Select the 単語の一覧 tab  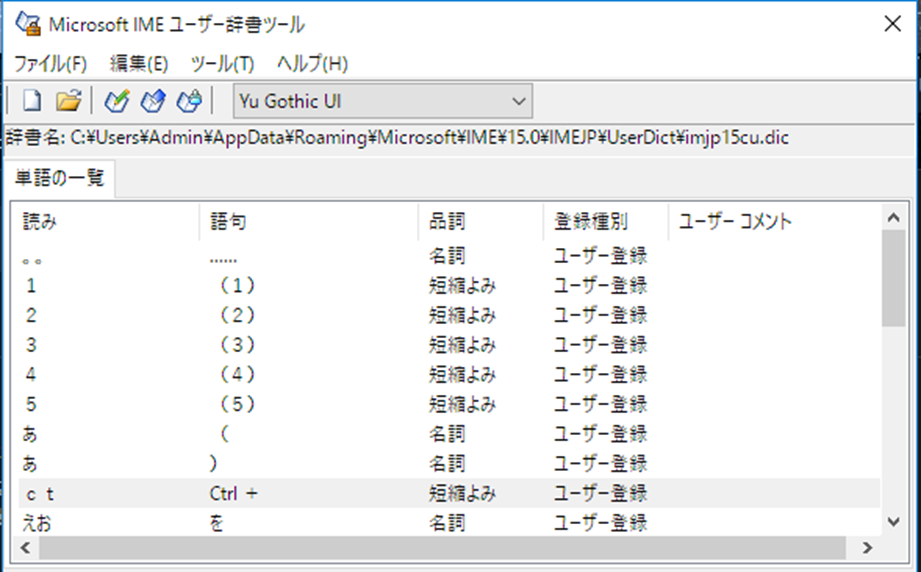(59, 178)
